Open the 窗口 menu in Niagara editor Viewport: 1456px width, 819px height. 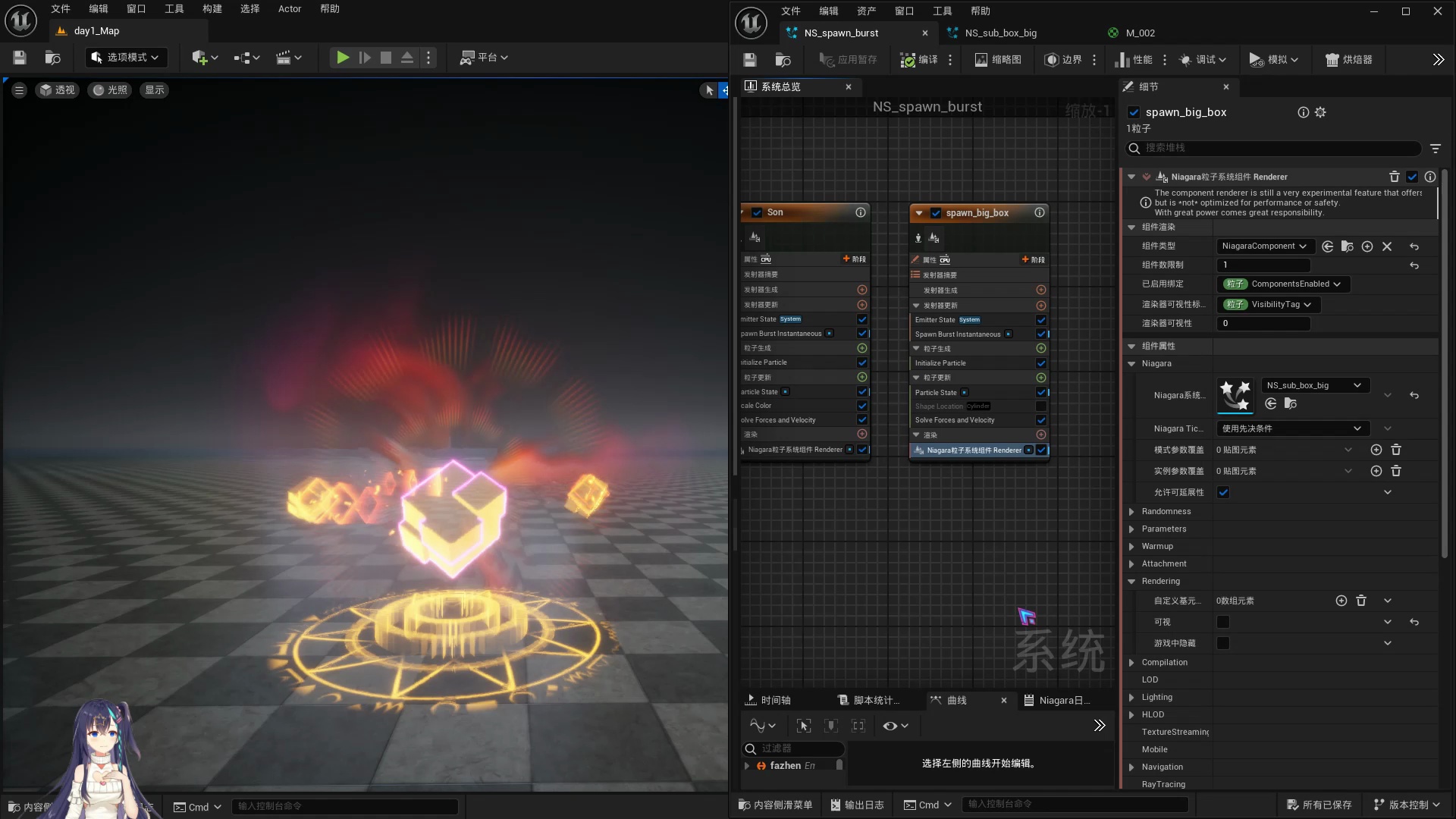point(904,11)
